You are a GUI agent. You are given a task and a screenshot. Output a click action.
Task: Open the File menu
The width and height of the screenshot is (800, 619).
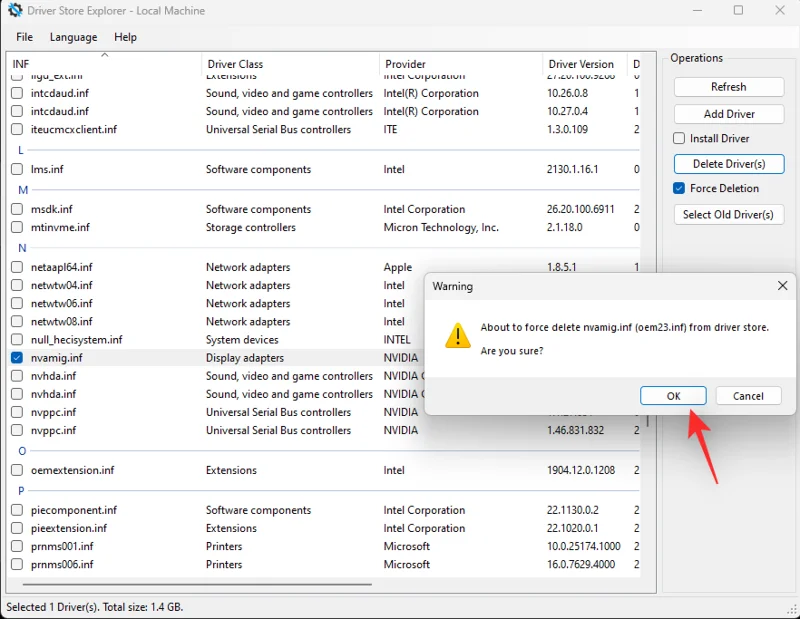[x=23, y=37]
